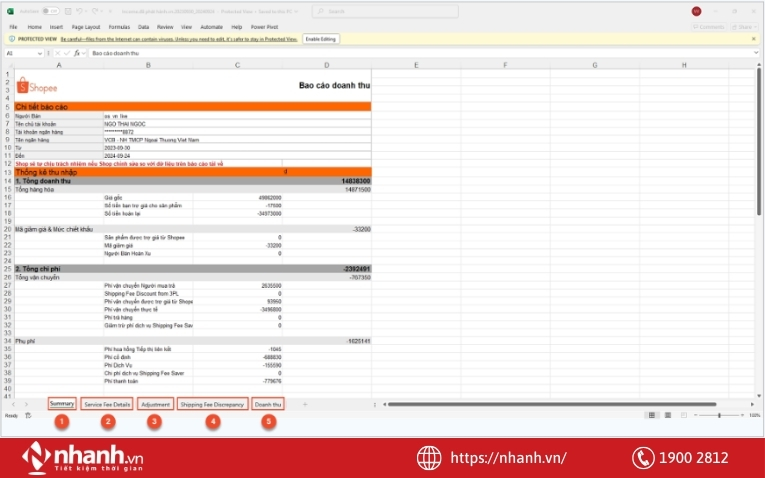Switch to Shipping Fee Discrepancy sheet

click(211, 404)
